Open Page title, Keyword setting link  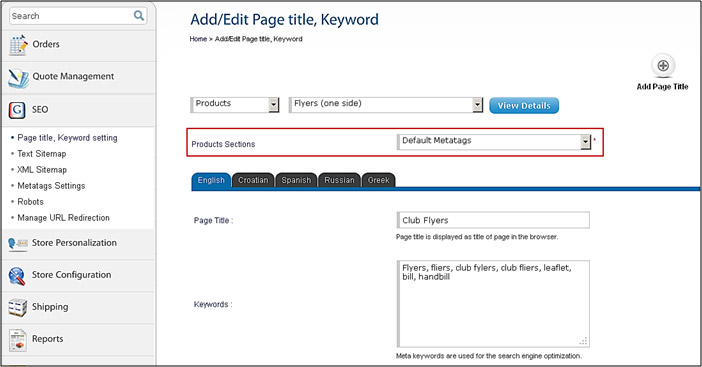point(67,138)
